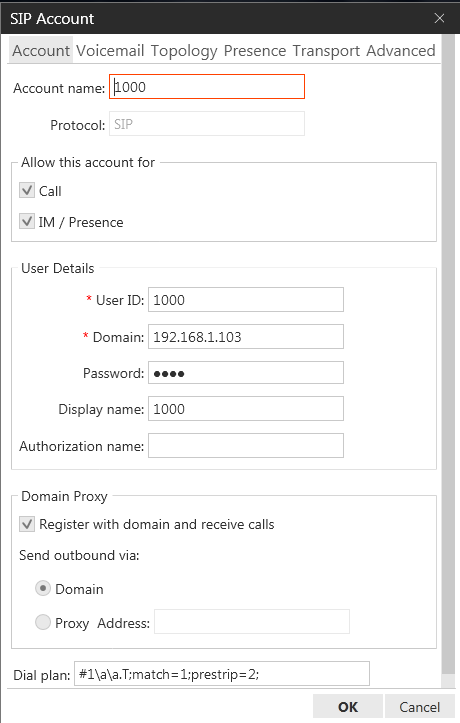Select the Password field
Viewport: 460px width, 723px height.
pos(246,373)
